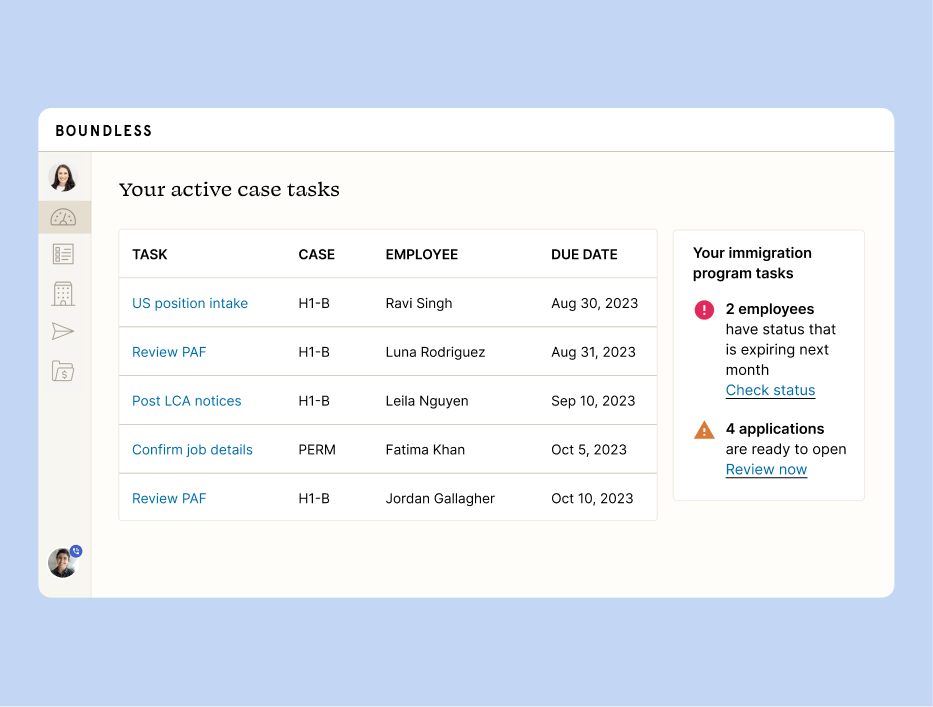
Task: Open the Confirm job details task
Action: click(x=192, y=449)
